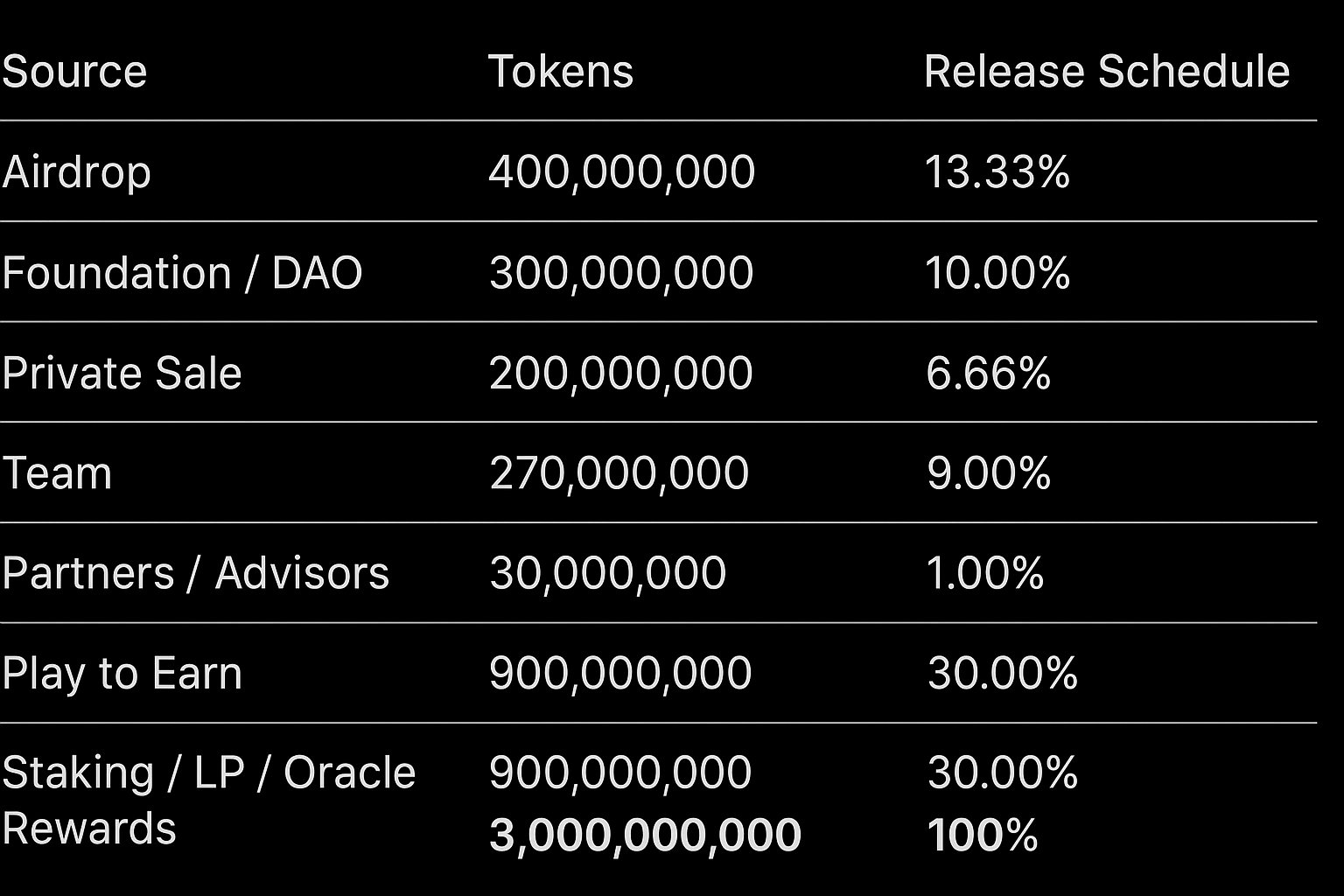Click the 6.66% release value
The image size is (1344, 896).
[988, 373]
